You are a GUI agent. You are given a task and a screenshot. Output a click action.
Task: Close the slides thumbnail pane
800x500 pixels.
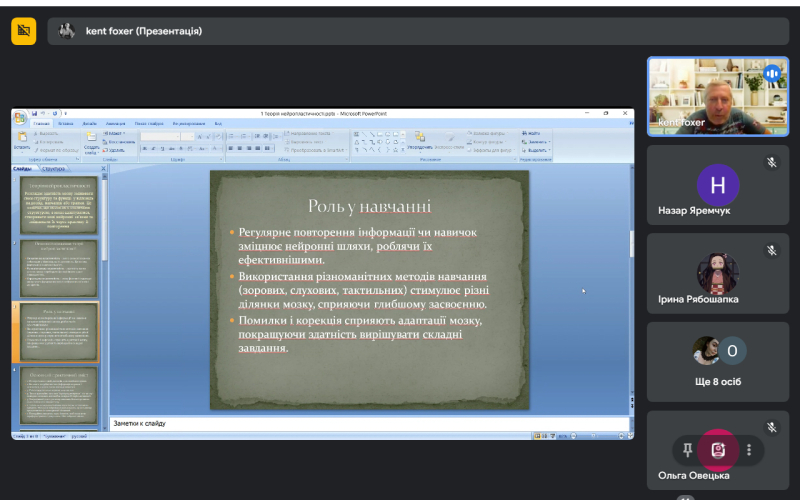click(x=104, y=168)
